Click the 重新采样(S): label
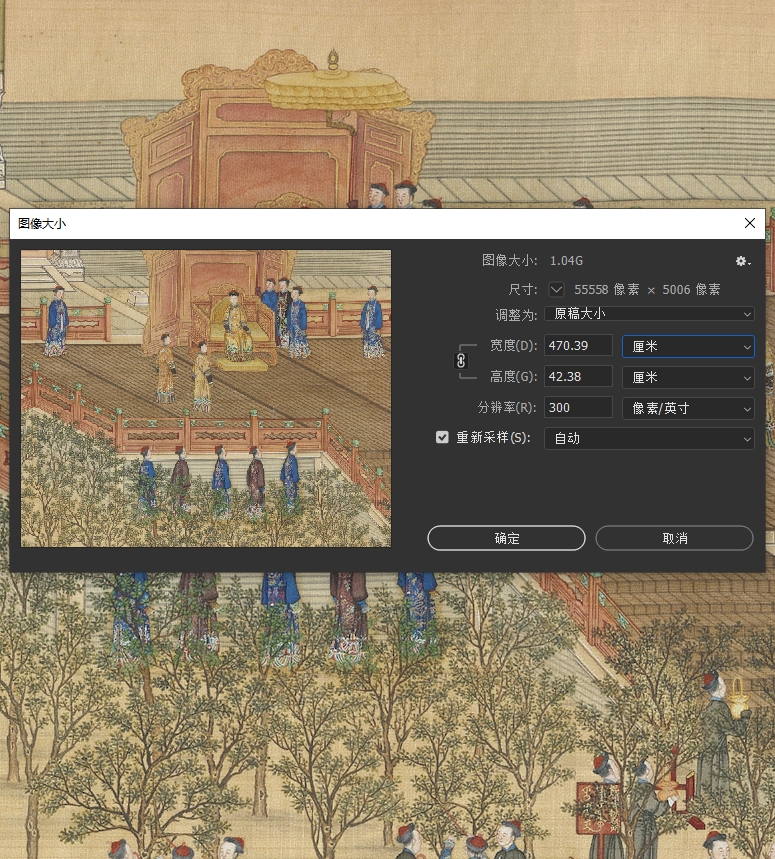775x859 pixels. pyautogui.click(x=493, y=437)
